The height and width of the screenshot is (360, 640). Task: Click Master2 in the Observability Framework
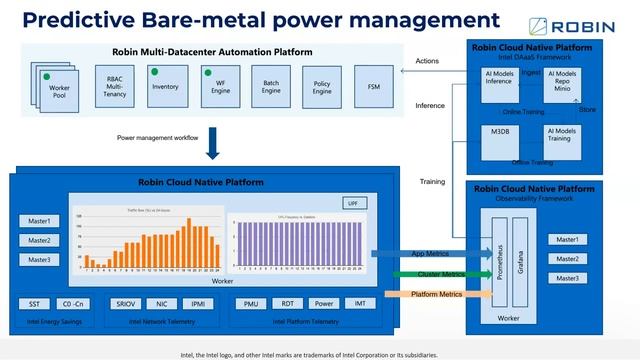point(568,258)
